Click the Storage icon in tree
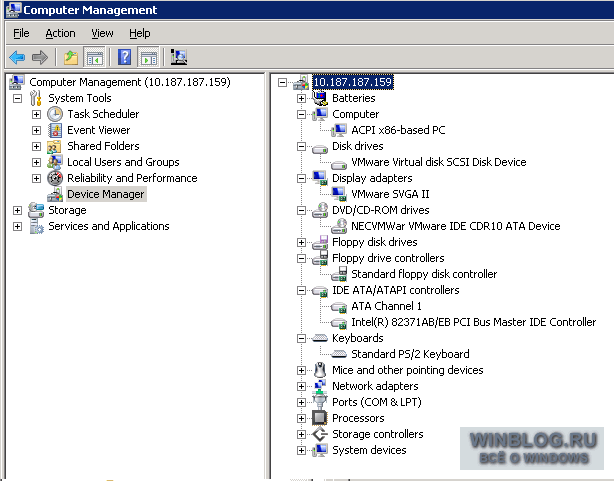The image size is (614, 481). 36,210
